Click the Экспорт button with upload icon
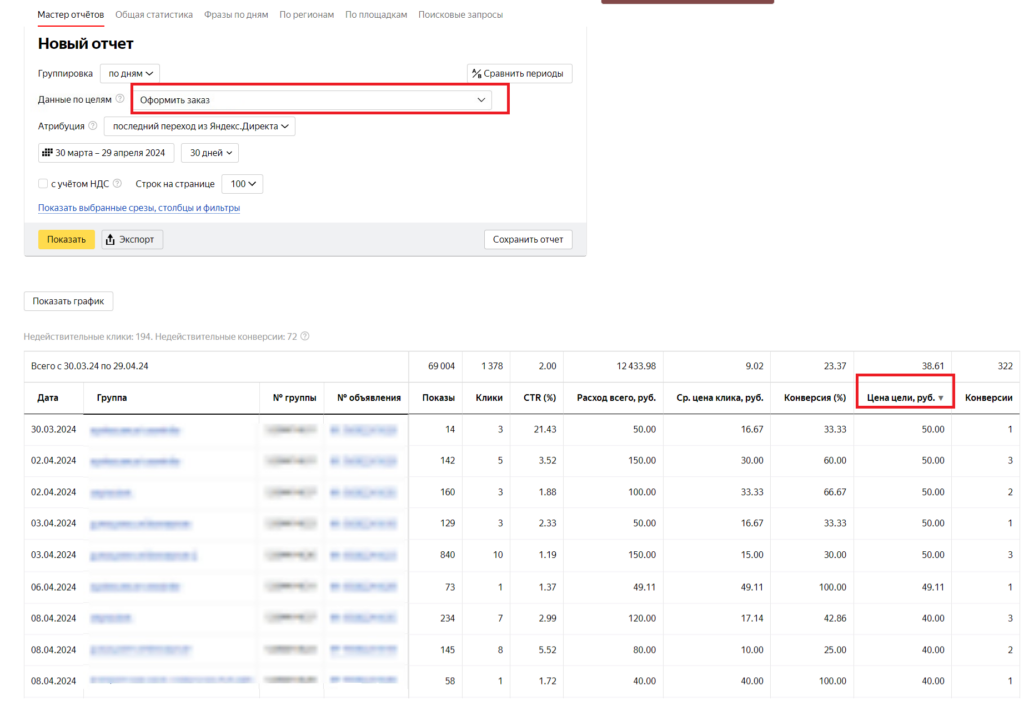Viewport: 1024px width, 705px height. [132, 239]
